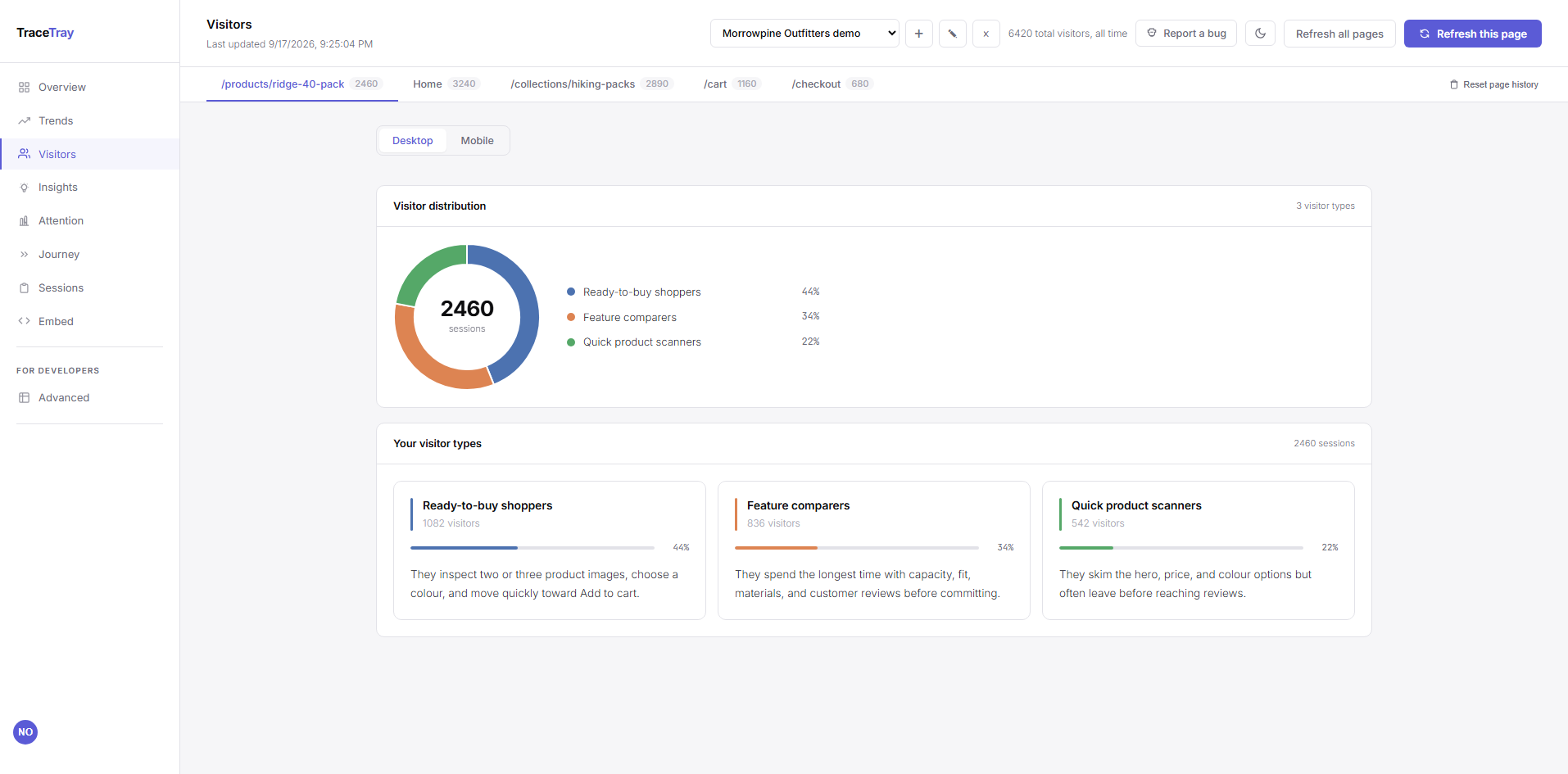
Task: Add a new project with plus button
Action: 919,34
